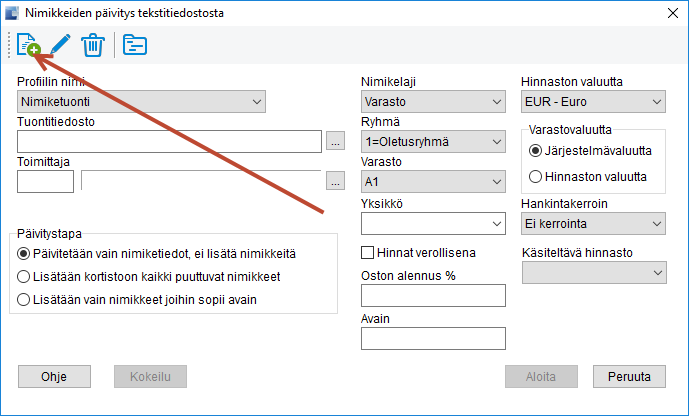The height and width of the screenshot is (416, 689).
Task: Browse for the Tuontitiedosto import file
Action: point(335,141)
